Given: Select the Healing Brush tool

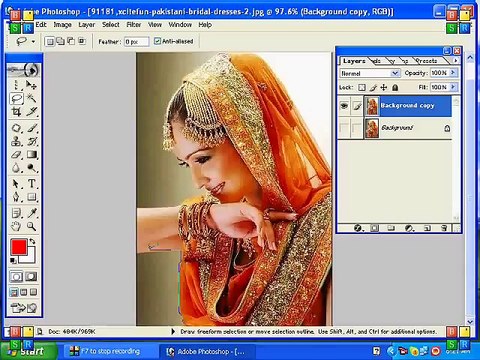Looking at the screenshot, I should 16,128.
